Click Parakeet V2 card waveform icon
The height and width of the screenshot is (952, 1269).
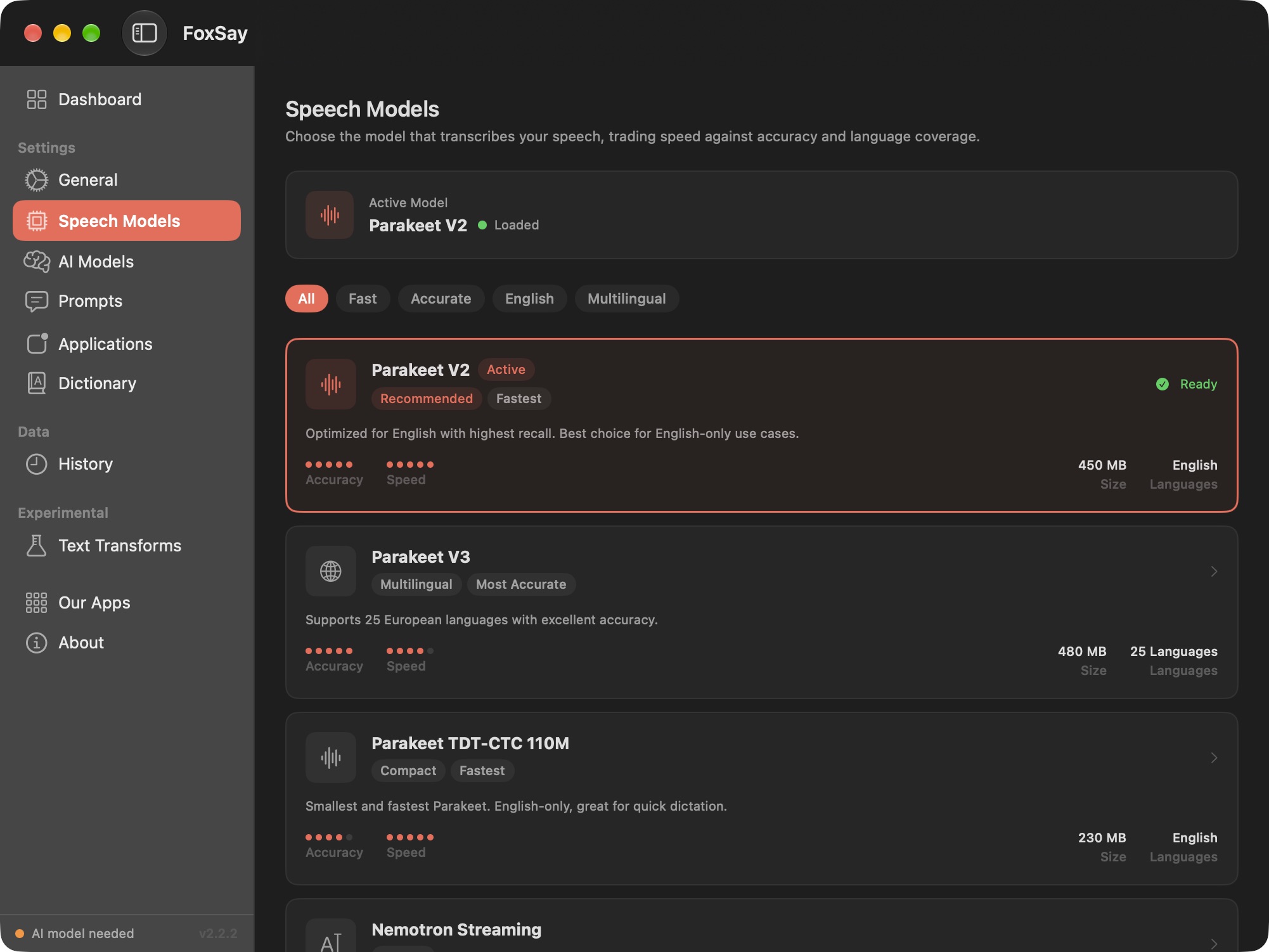(x=331, y=384)
